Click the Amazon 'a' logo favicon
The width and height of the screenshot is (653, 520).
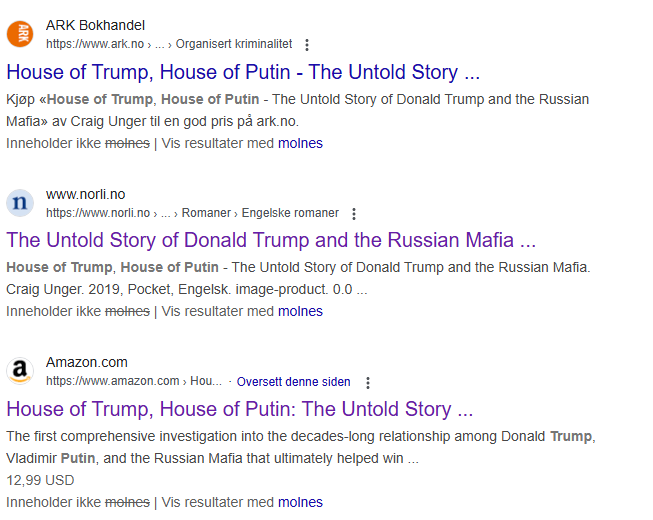pyautogui.click(x=20, y=371)
